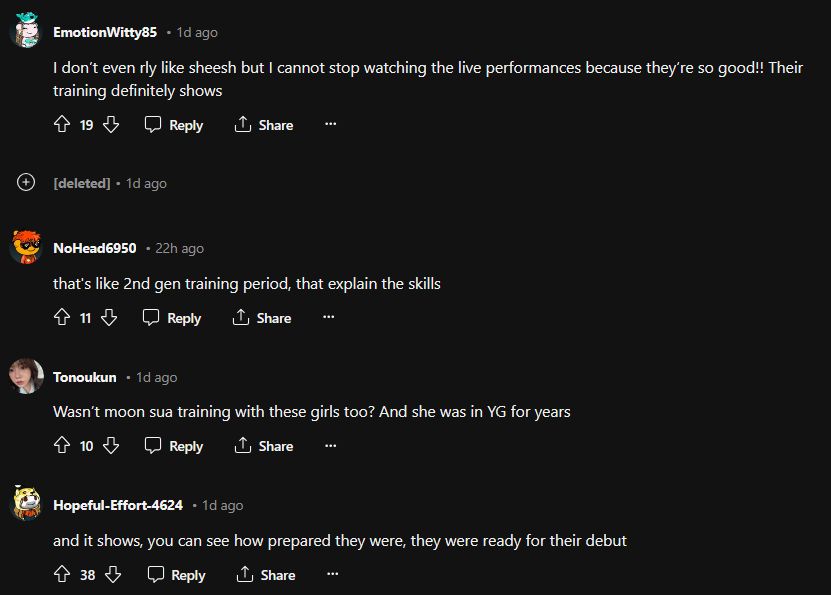Open Tonoukun's user profile link
Screen dimensions: 831x595
pos(85,377)
